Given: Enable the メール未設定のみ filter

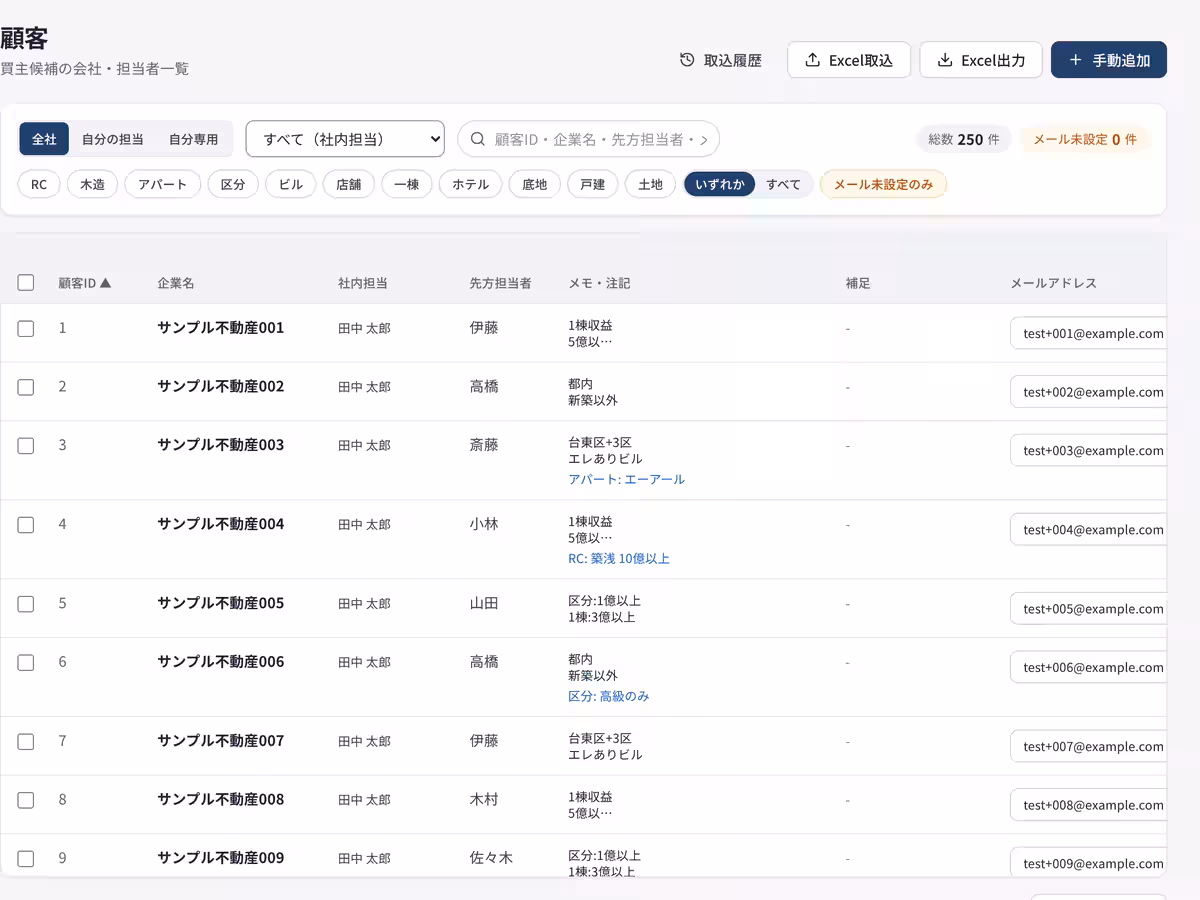Looking at the screenshot, I should (x=883, y=184).
